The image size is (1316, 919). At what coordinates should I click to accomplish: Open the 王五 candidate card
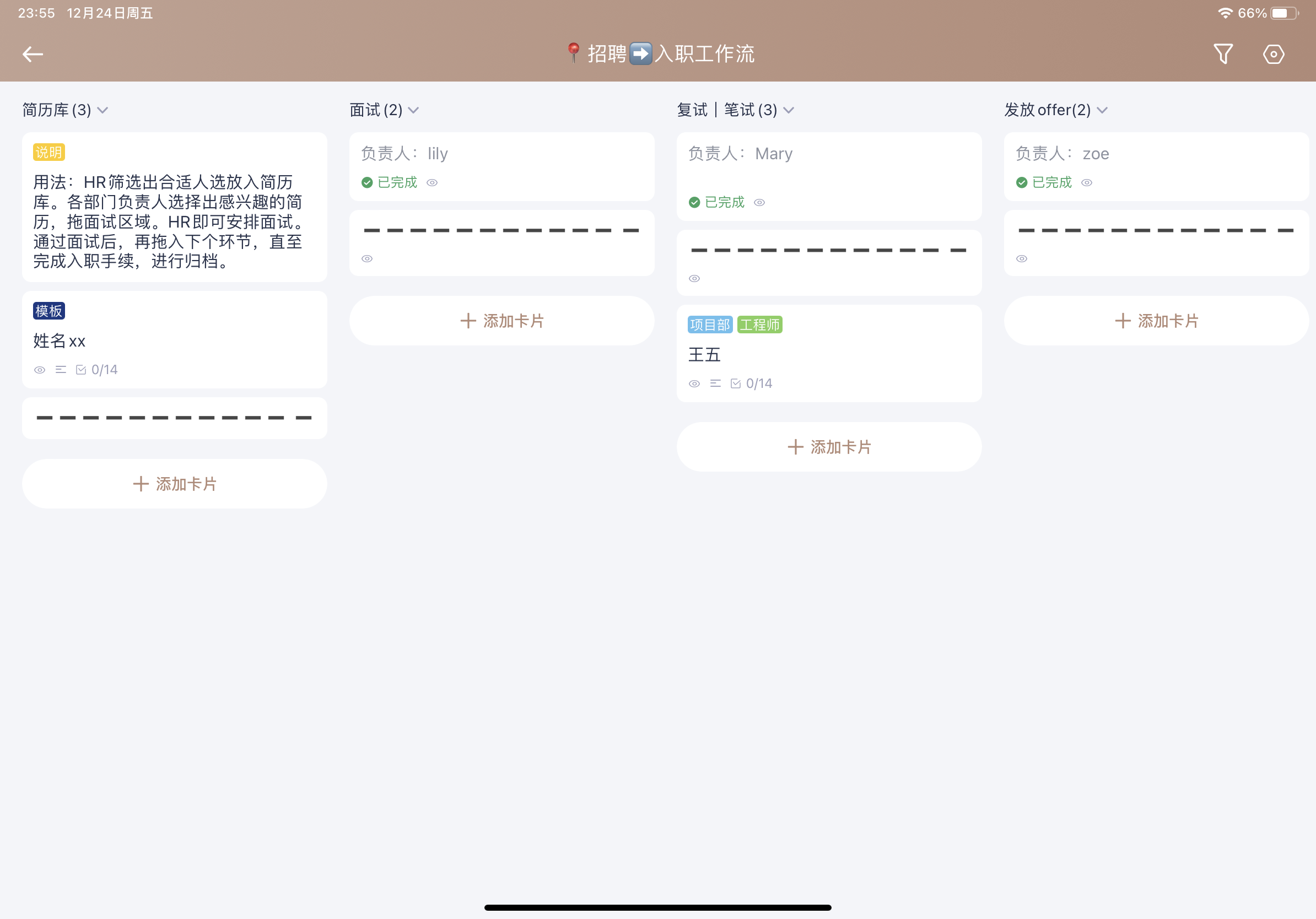[829, 354]
